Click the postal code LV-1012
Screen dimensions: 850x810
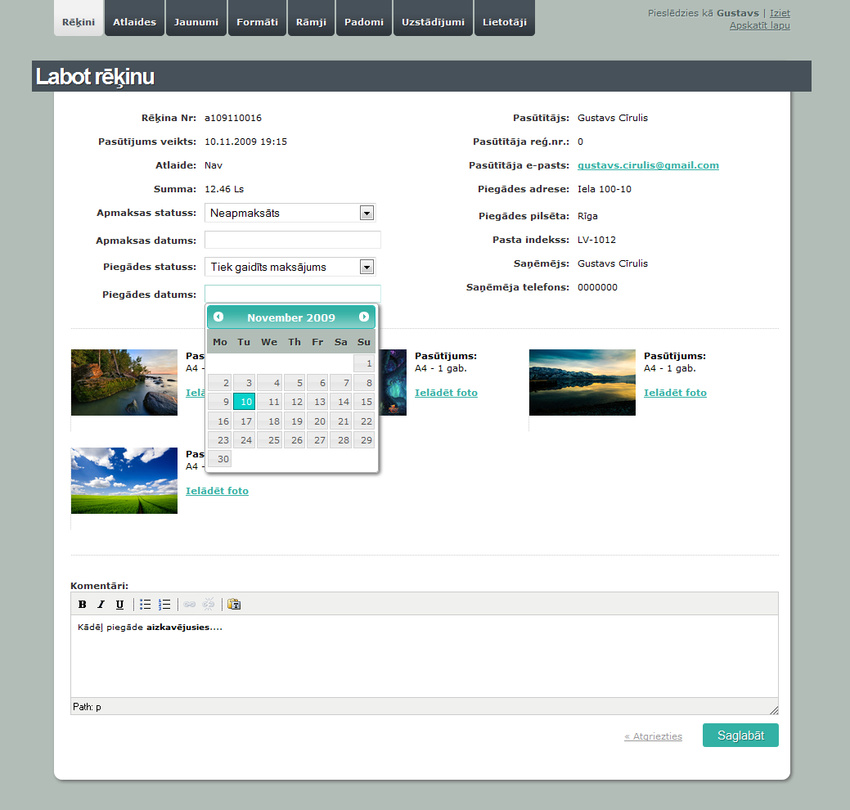click(x=596, y=240)
